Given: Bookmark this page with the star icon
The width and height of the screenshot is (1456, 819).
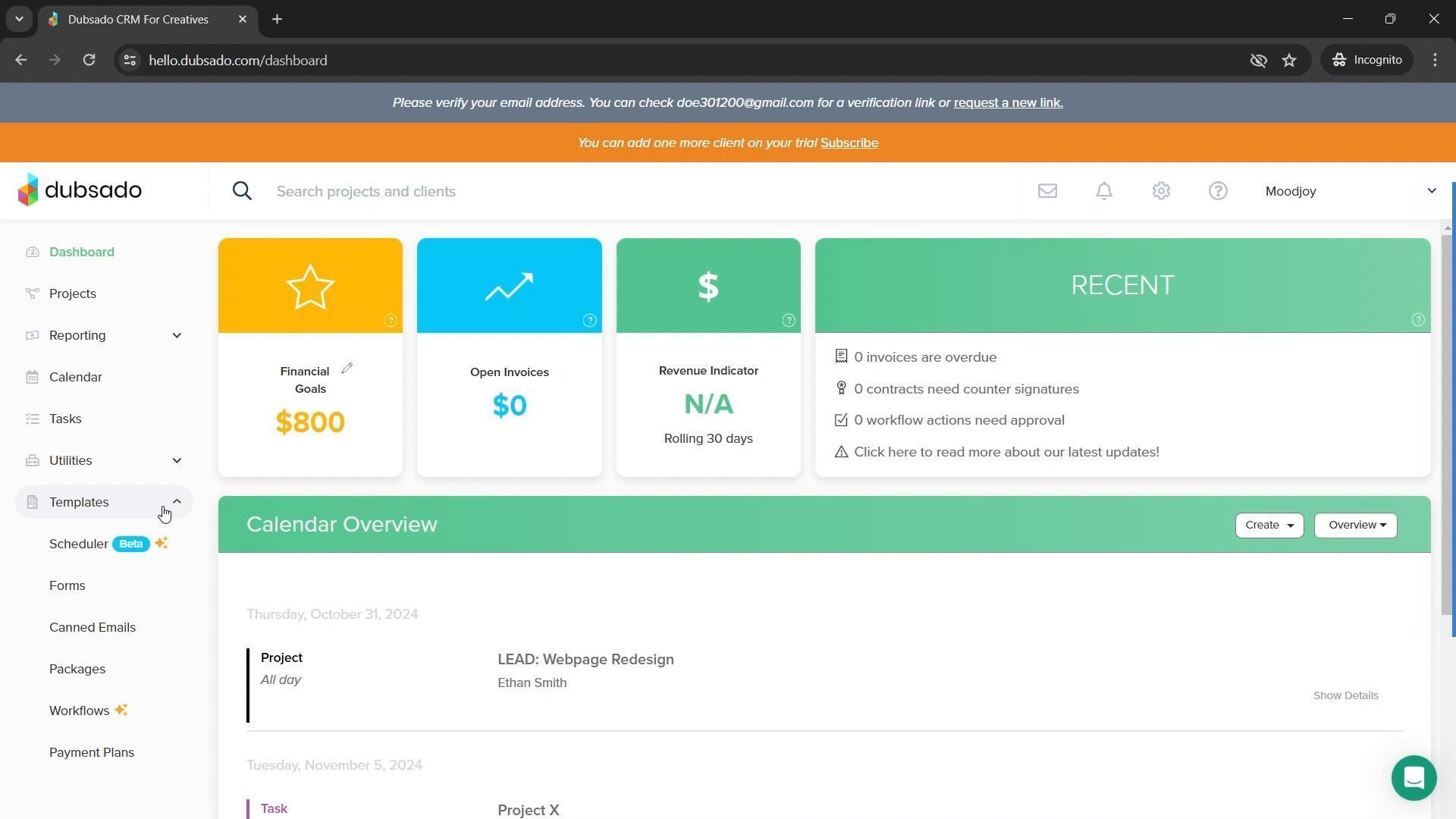Looking at the screenshot, I should [x=1289, y=60].
